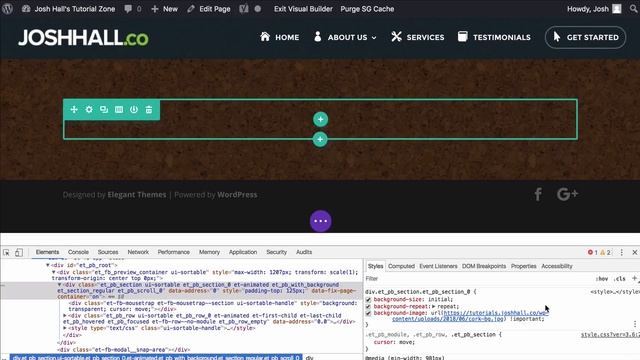Screen dimensions: 640x360
Task: Open the Performance tab
Action: coord(173,252)
